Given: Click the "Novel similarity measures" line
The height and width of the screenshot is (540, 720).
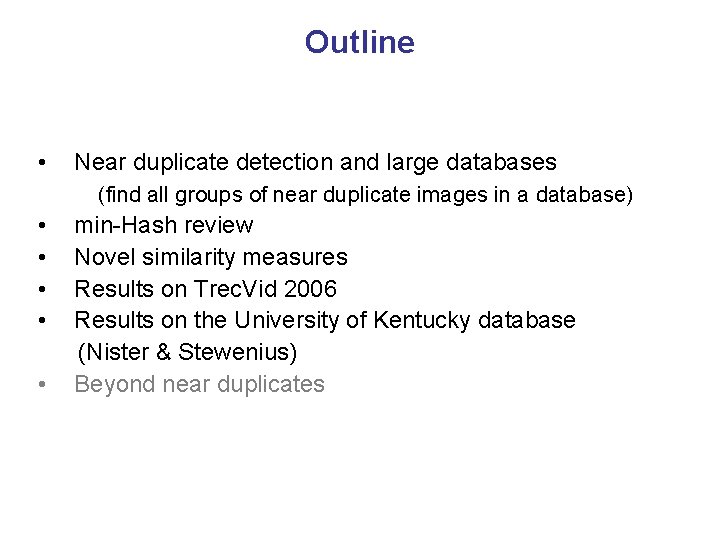Looking at the screenshot, I should pos(211,257).
